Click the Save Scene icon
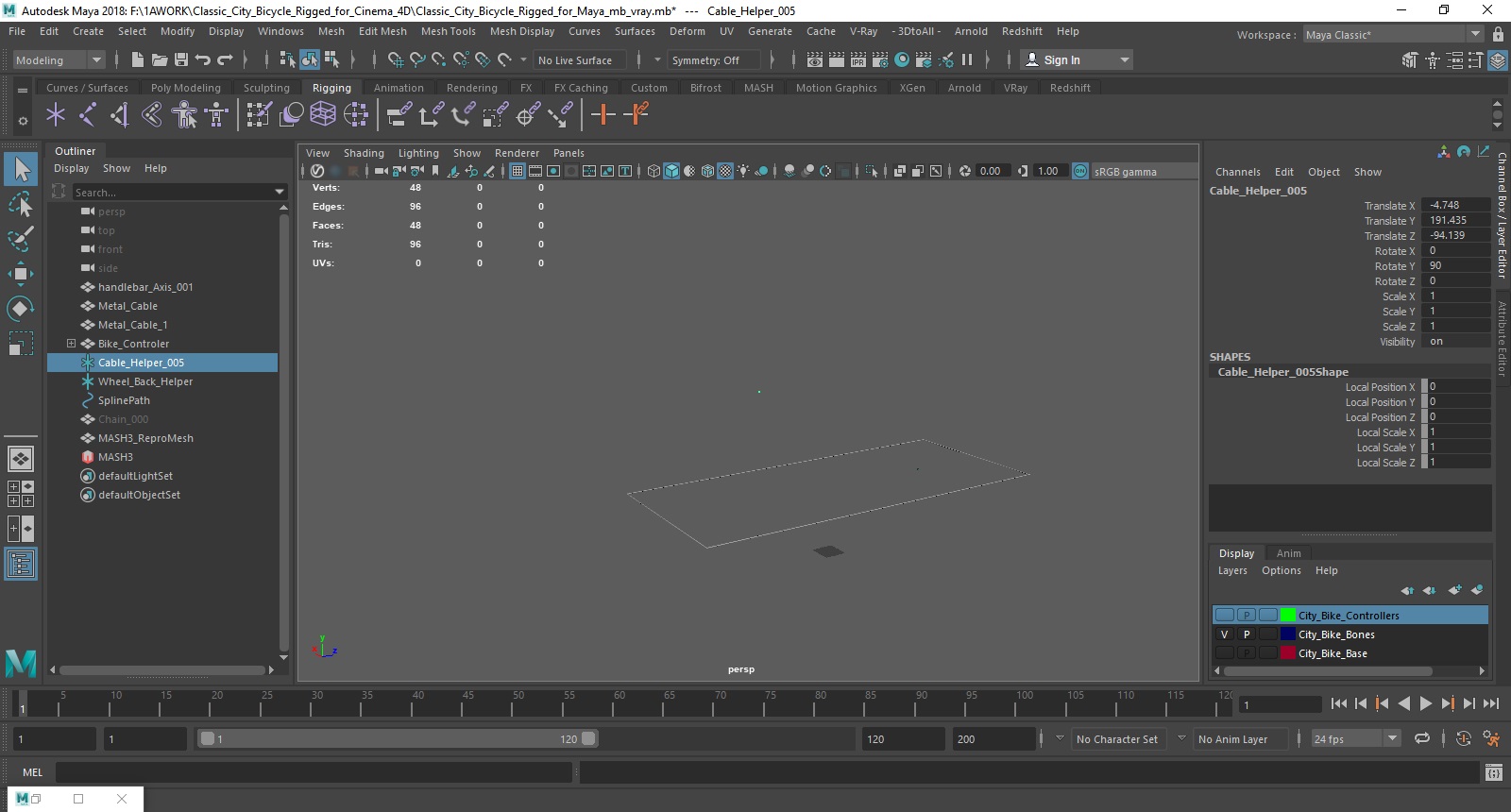 click(181, 59)
